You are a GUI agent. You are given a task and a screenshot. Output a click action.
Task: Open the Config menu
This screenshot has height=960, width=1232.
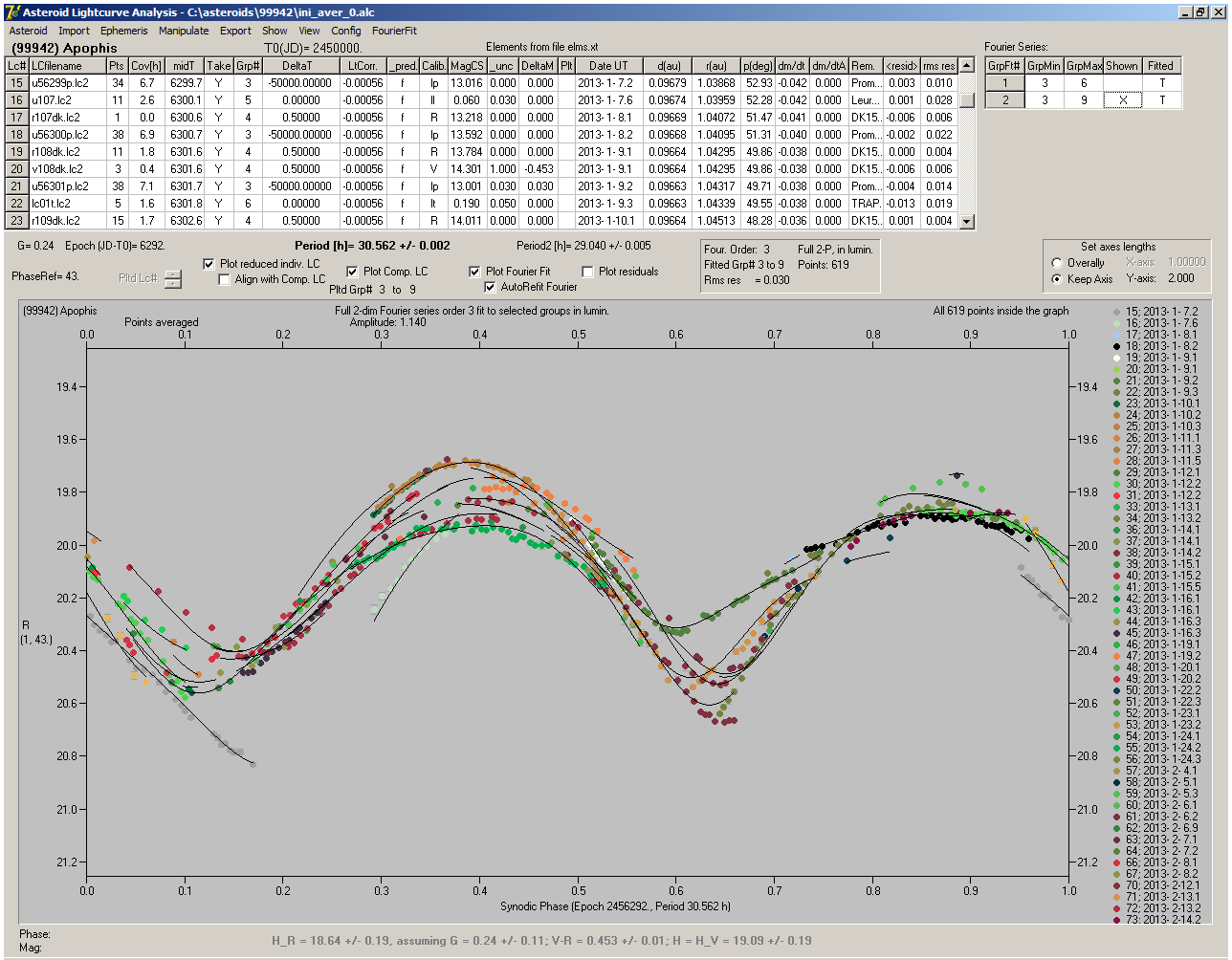click(x=346, y=31)
